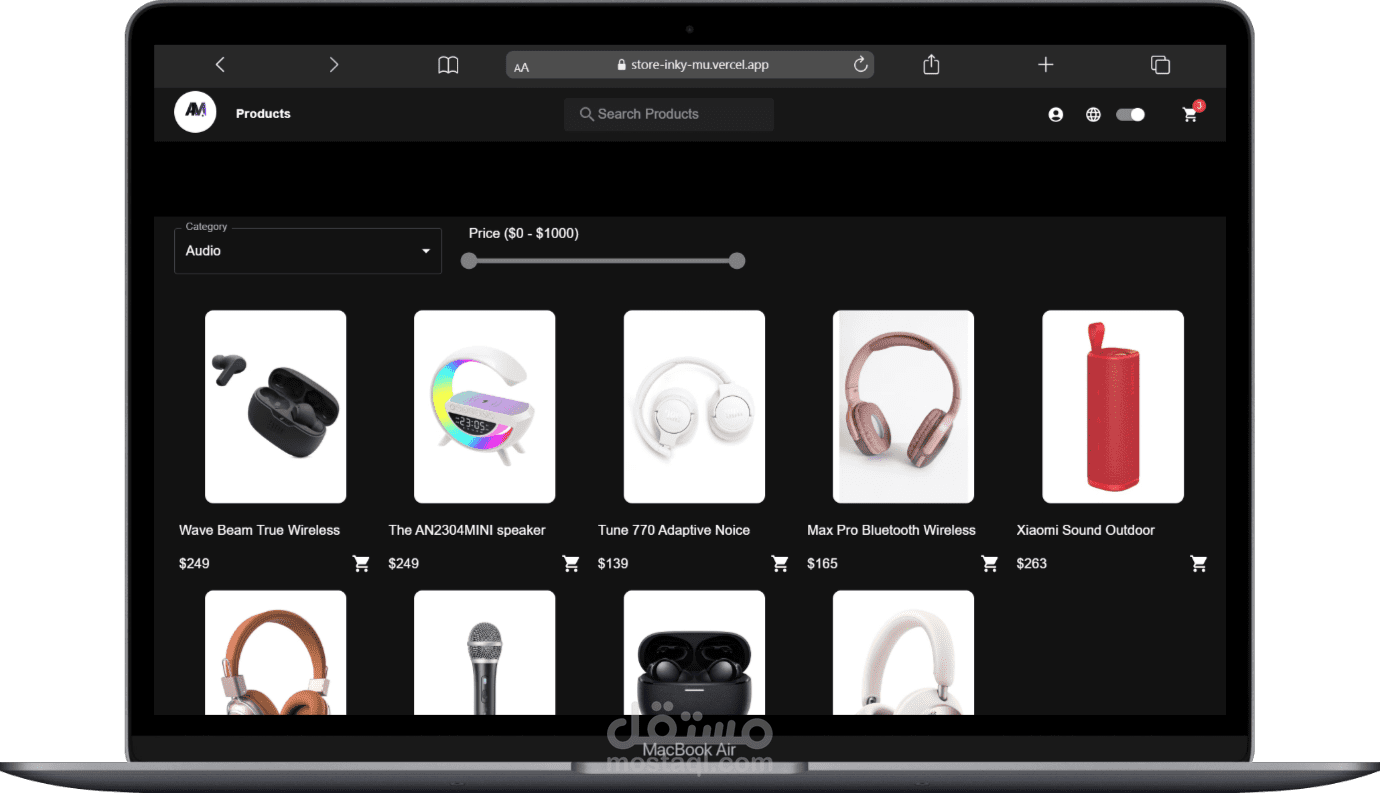The image size is (1380, 793).
Task: Add Tune 770 Adaptive Noice to cart
Action: pyautogui.click(x=780, y=564)
